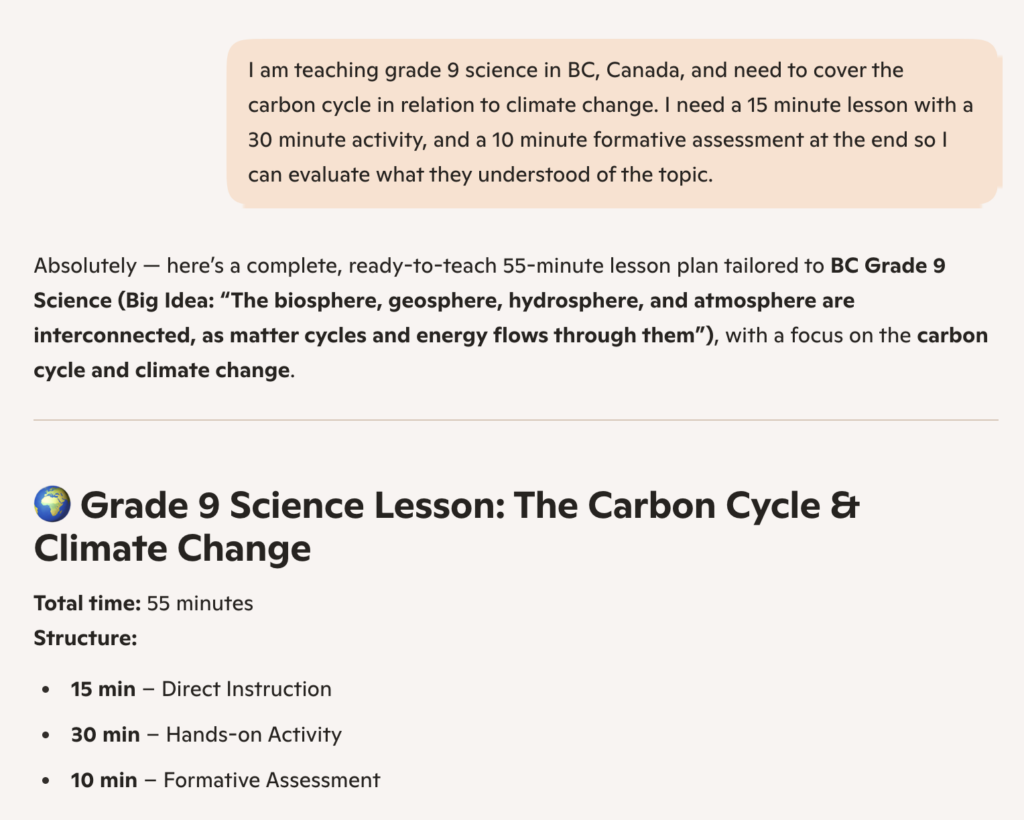Click the "30 min" bold text in list
Image resolution: width=1024 pixels, height=820 pixels.
click(105, 735)
